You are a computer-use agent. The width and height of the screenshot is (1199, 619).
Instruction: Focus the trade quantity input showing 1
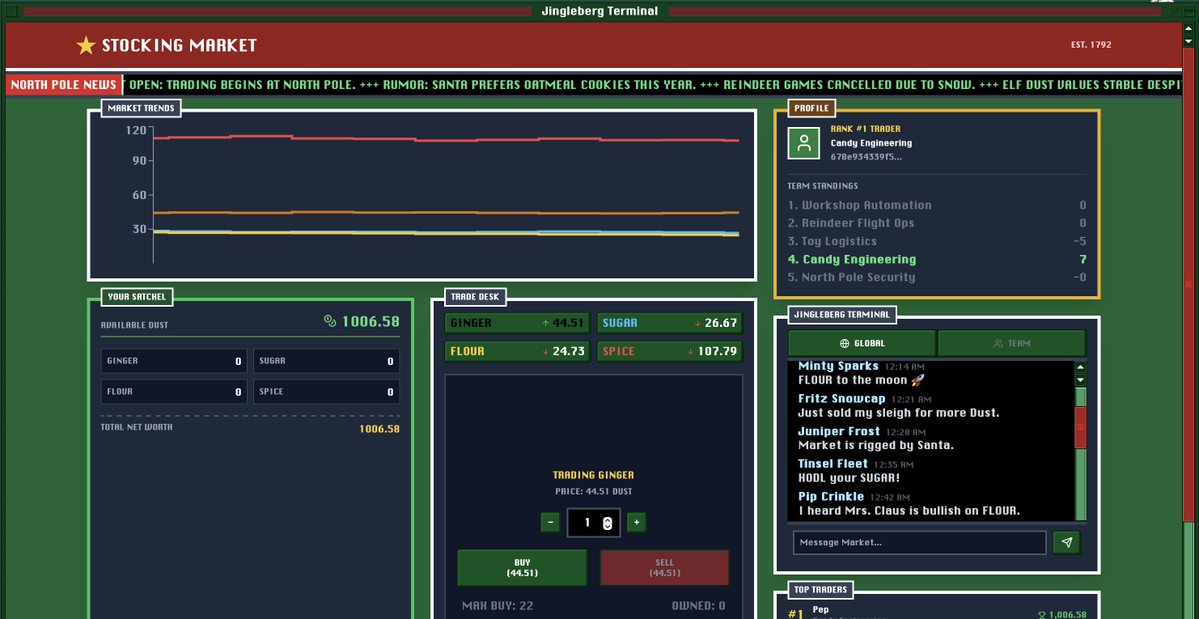593,523
